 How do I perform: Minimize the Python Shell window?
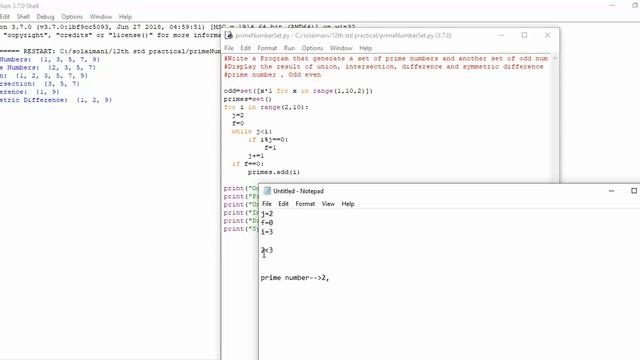pyautogui.click(x=612, y=5)
